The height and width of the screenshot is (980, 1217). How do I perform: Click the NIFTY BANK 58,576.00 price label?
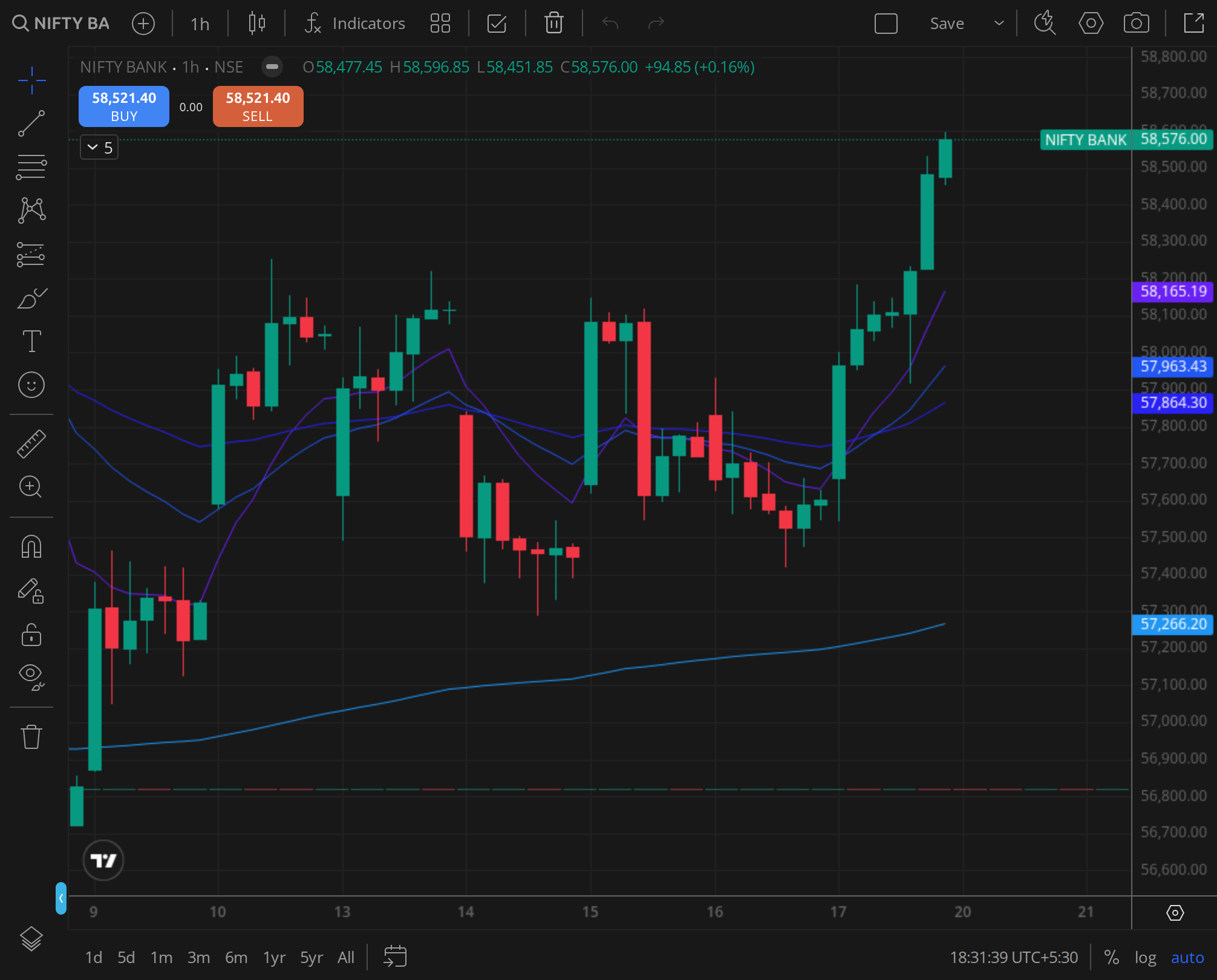point(1127,140)
